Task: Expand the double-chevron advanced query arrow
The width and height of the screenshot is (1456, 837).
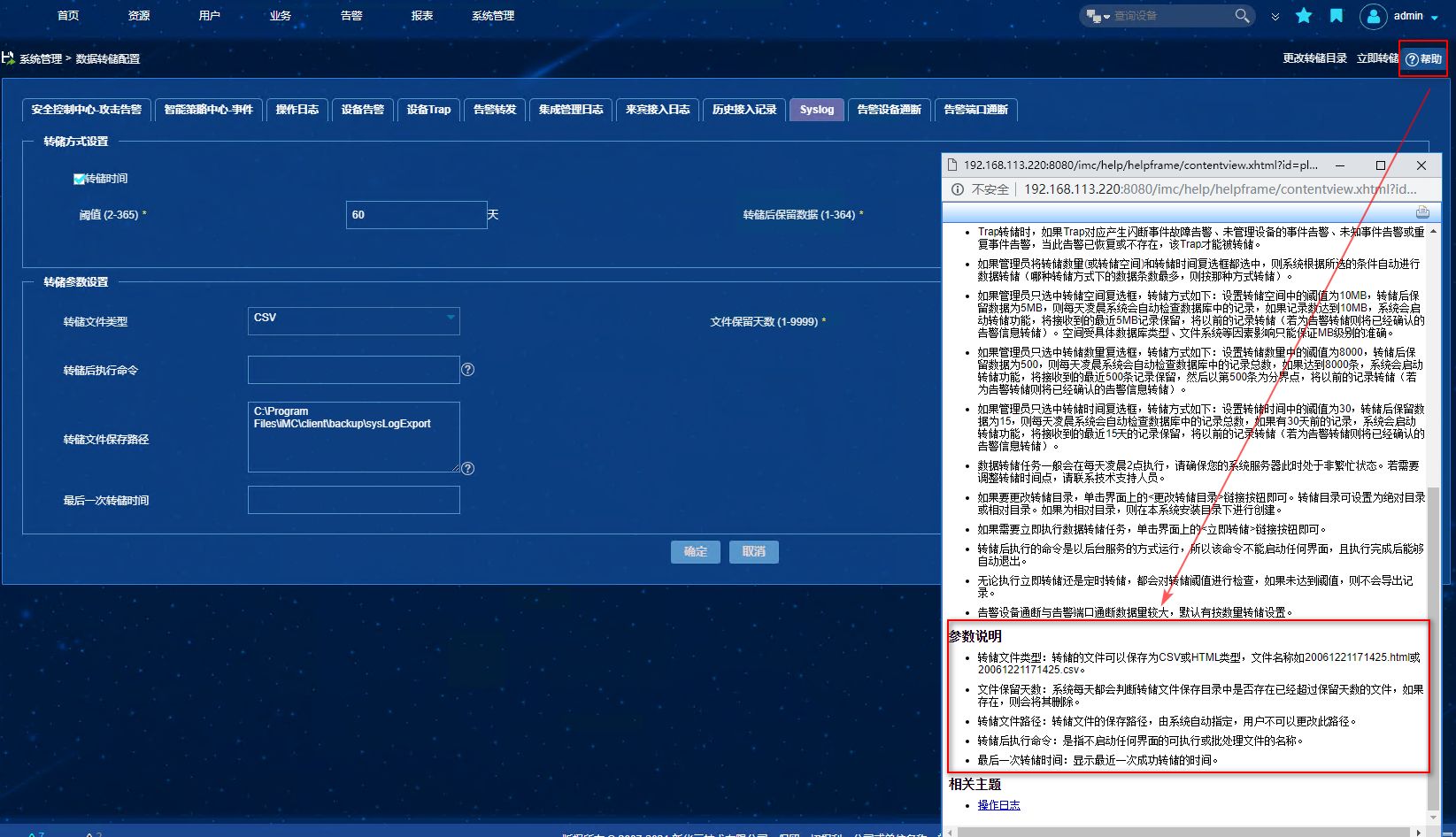Action: (x=1275, y=16)
